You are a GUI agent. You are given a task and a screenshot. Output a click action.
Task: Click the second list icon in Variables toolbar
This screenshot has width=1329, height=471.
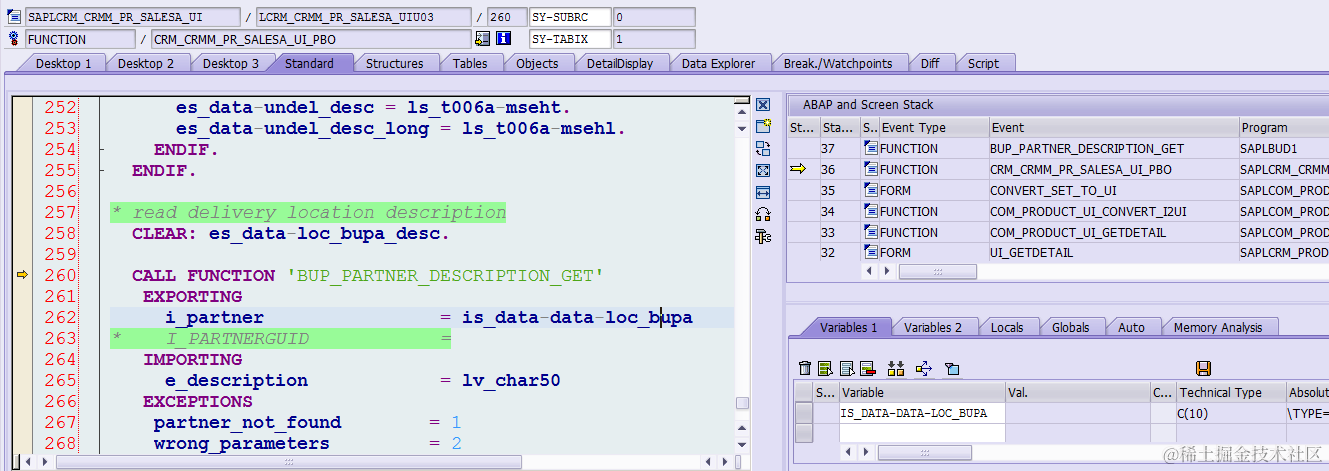(x=846, y=369)
